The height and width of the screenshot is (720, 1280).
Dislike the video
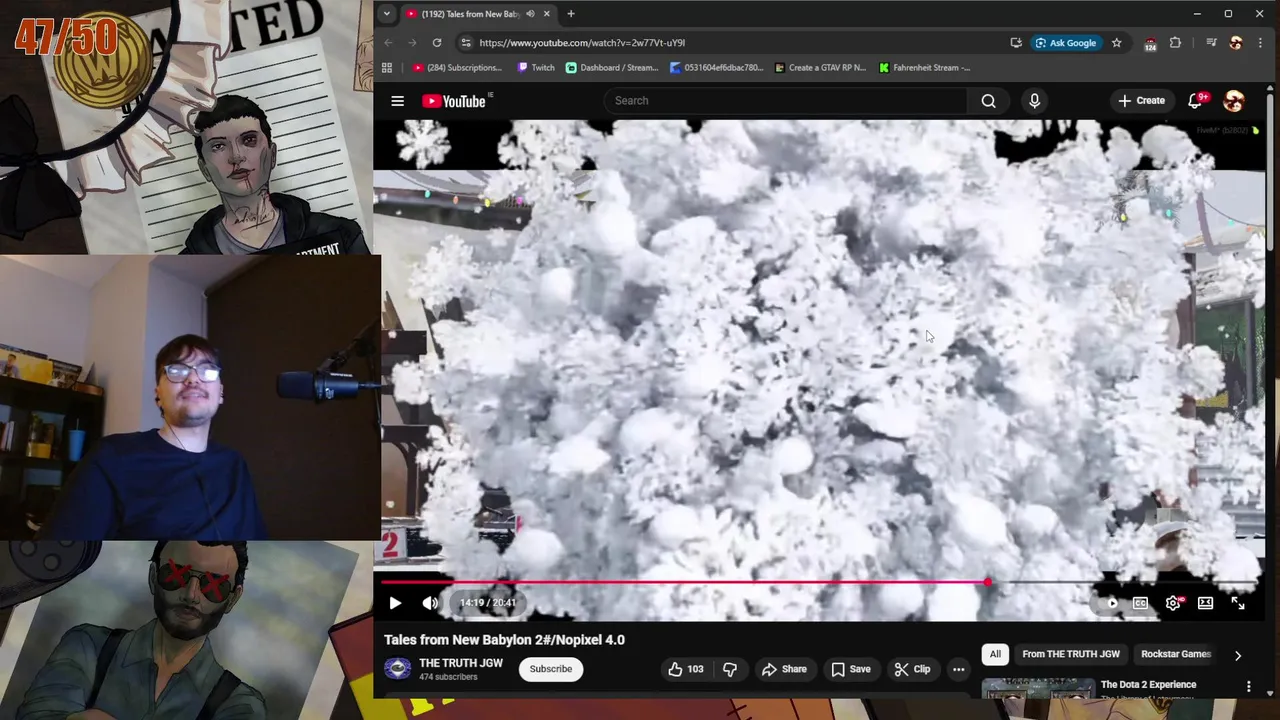pyautogui.click(x=730, y=669)
